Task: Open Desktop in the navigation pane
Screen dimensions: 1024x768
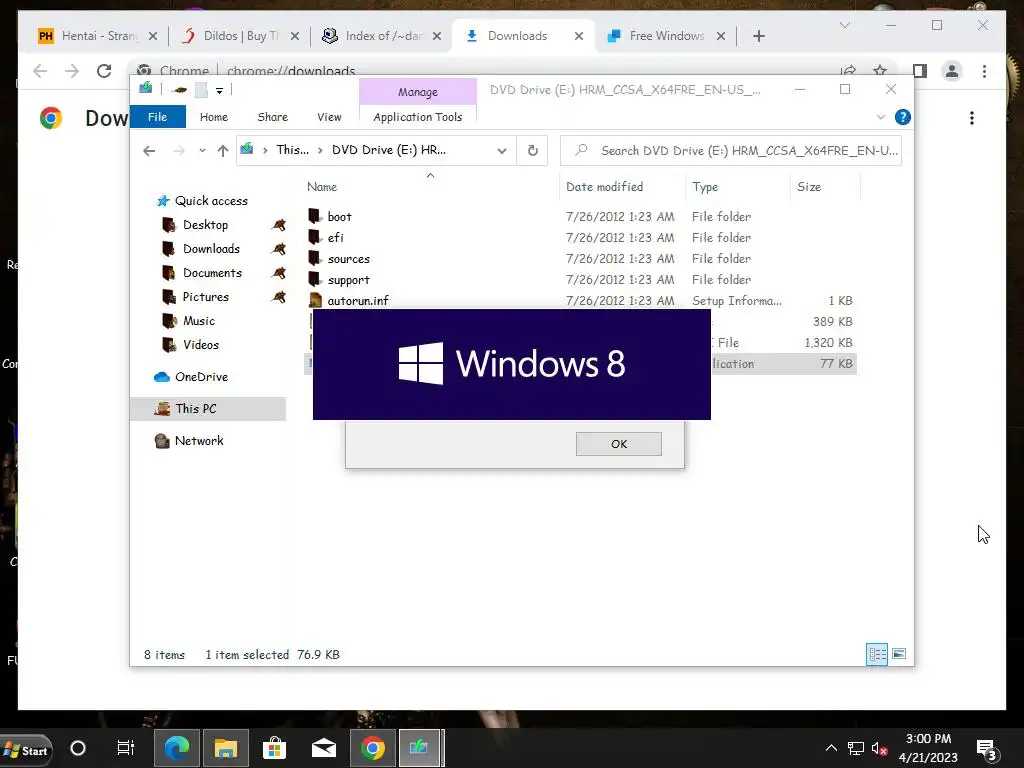Action: pyautogui.click(x=205, y=225)
